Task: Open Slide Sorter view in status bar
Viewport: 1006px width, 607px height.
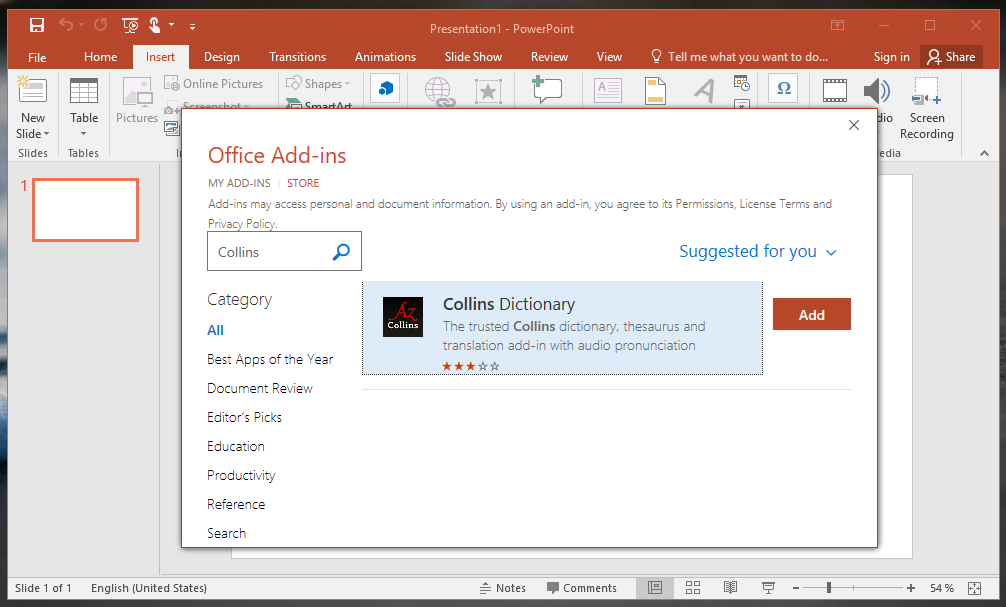Action: [693, 588]
